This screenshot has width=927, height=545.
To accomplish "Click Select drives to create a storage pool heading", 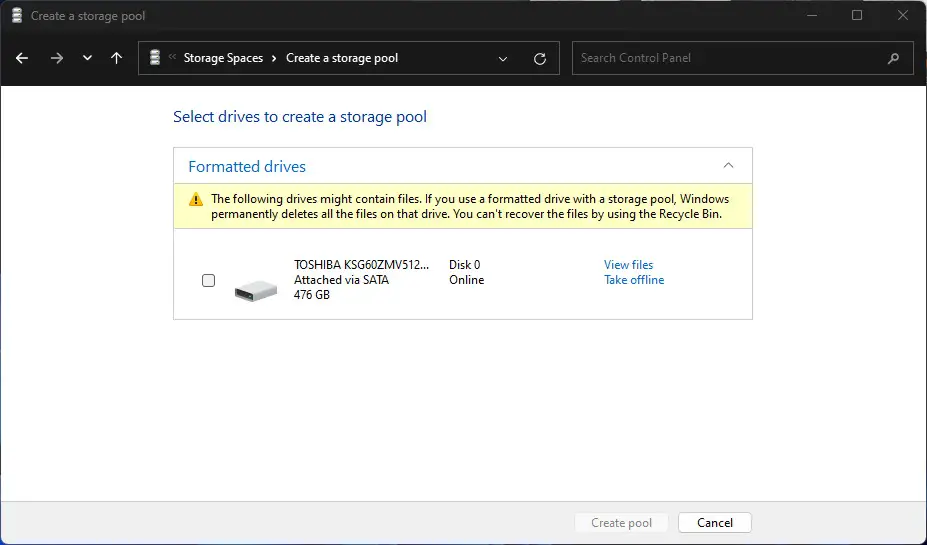I will click(x=300, y=116).
